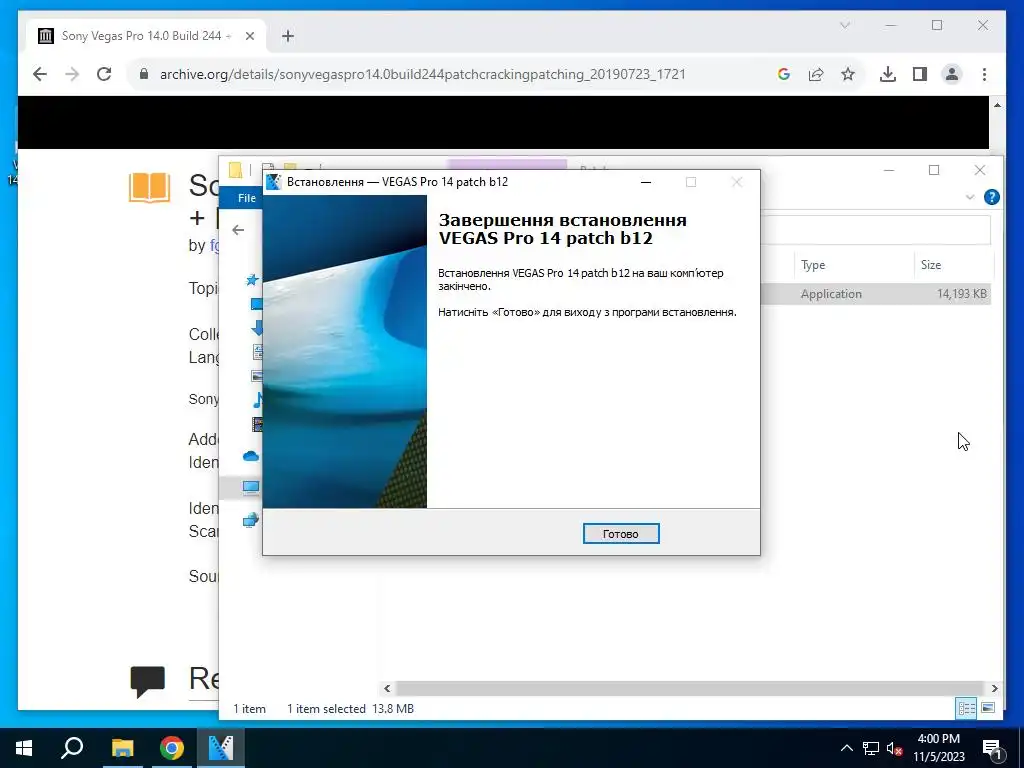Open the Chrome tab search chevron
1024x768 pixels.
tap(844, 25)
